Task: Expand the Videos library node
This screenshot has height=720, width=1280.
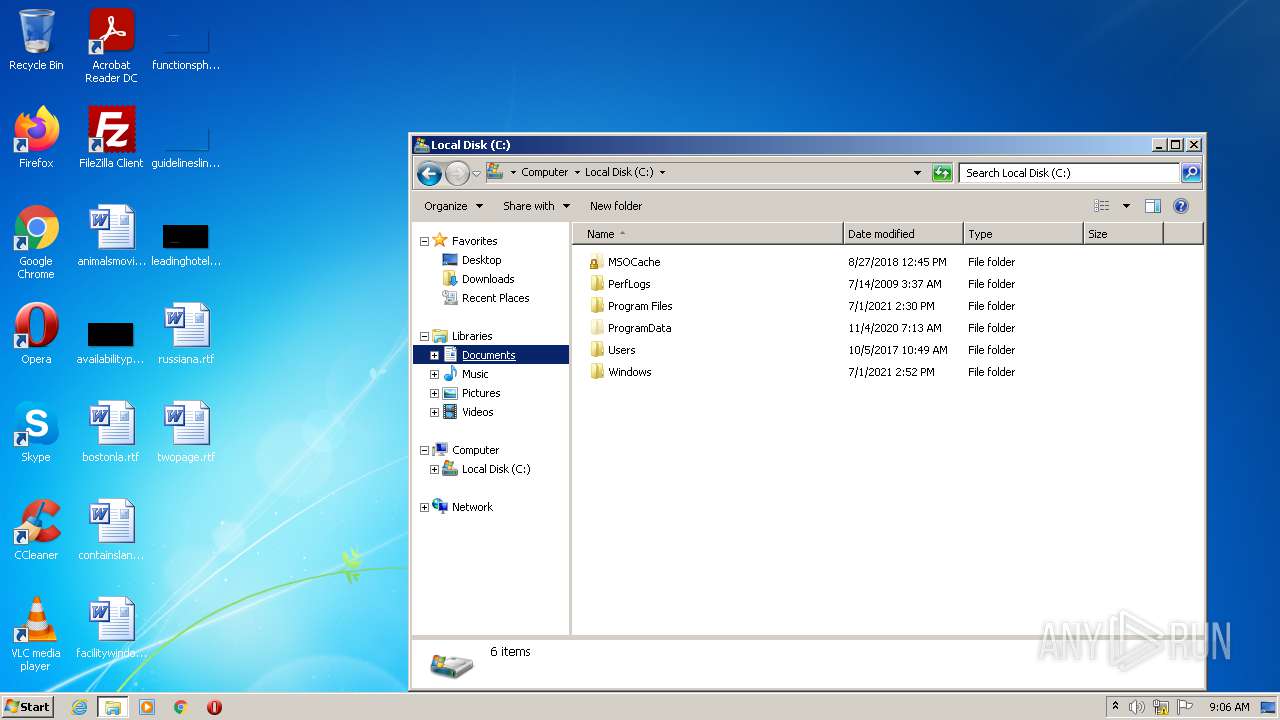Action: pyautogui.click(x=434, y=412)
